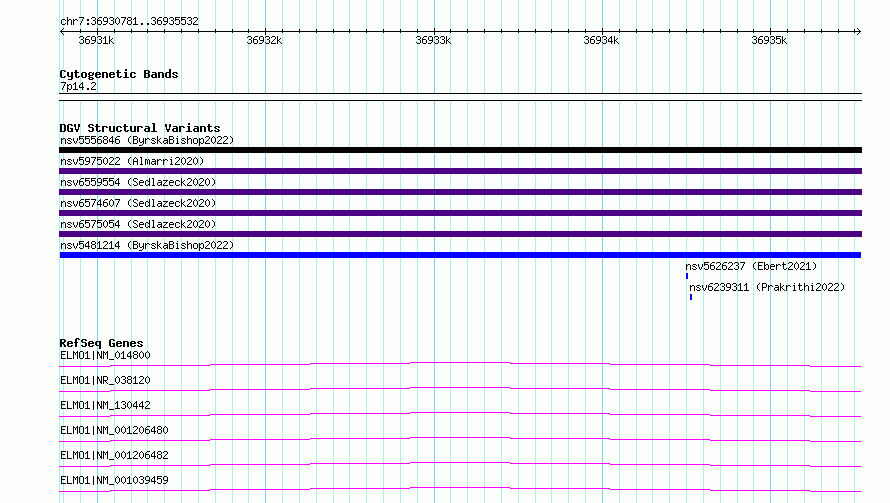Click the chr7:36930781..36935532 coordinate label
This screenshot has width=890, height=503.
(x=129, y=21)
